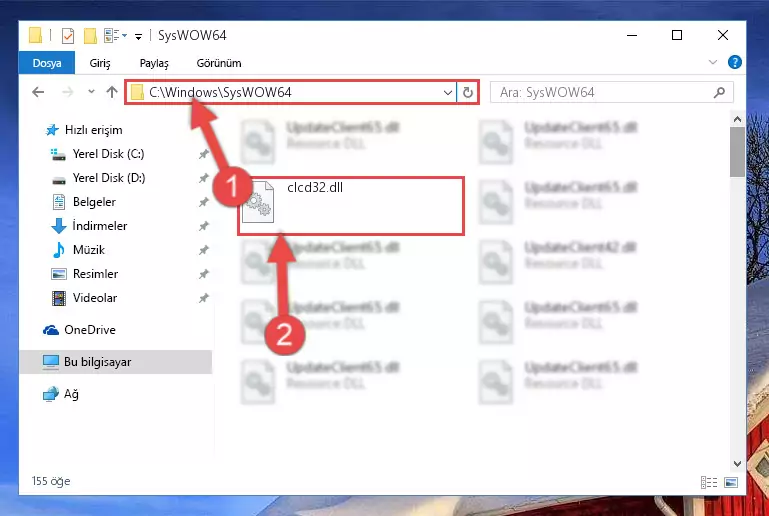
Task: Switch to Details view icon
Action: pyautogui.click(x=709, y=483)
